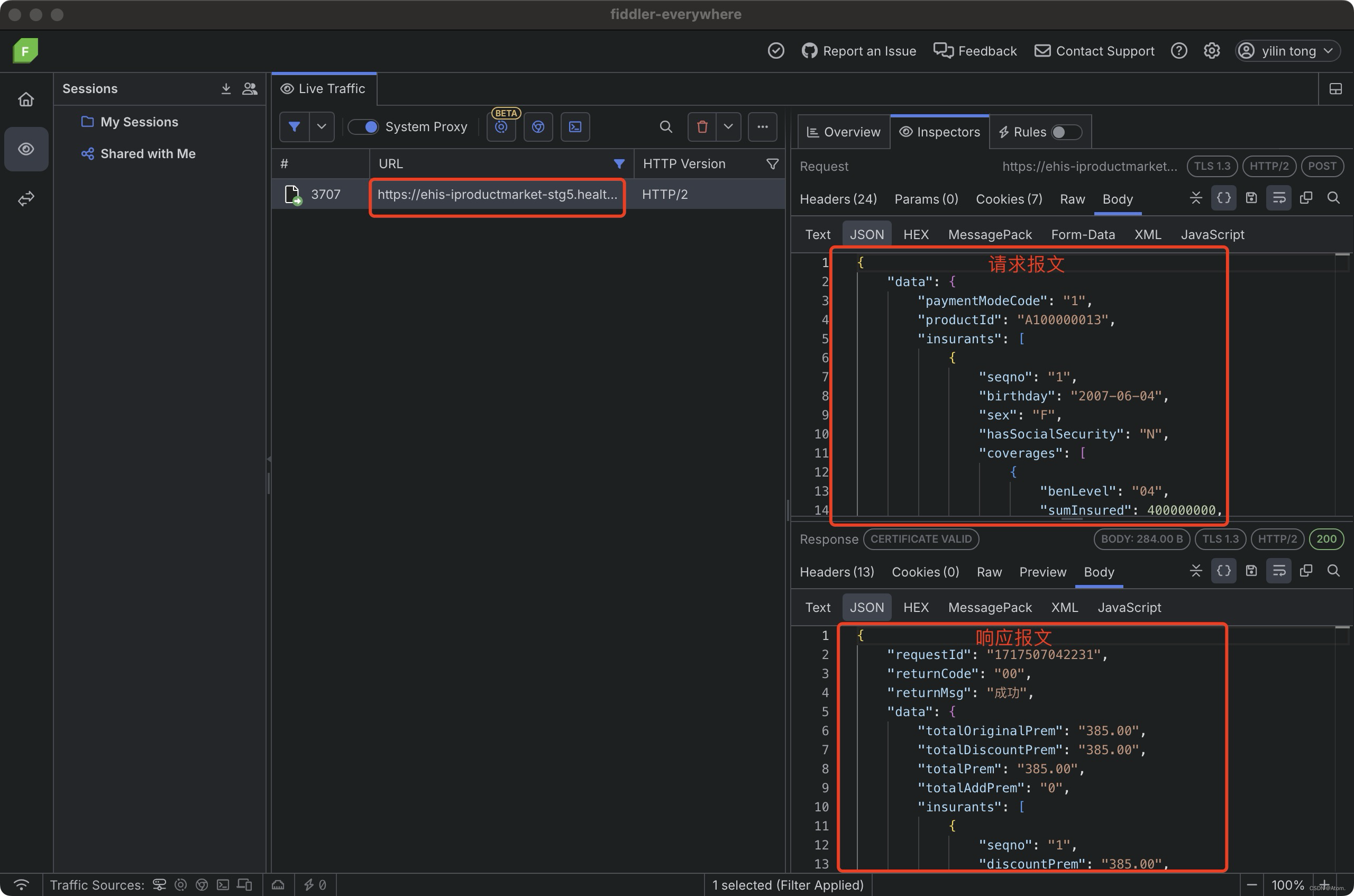The image size is (1354, 896).
Task: Switch to the Overview tab
Action: pos(843,131)
